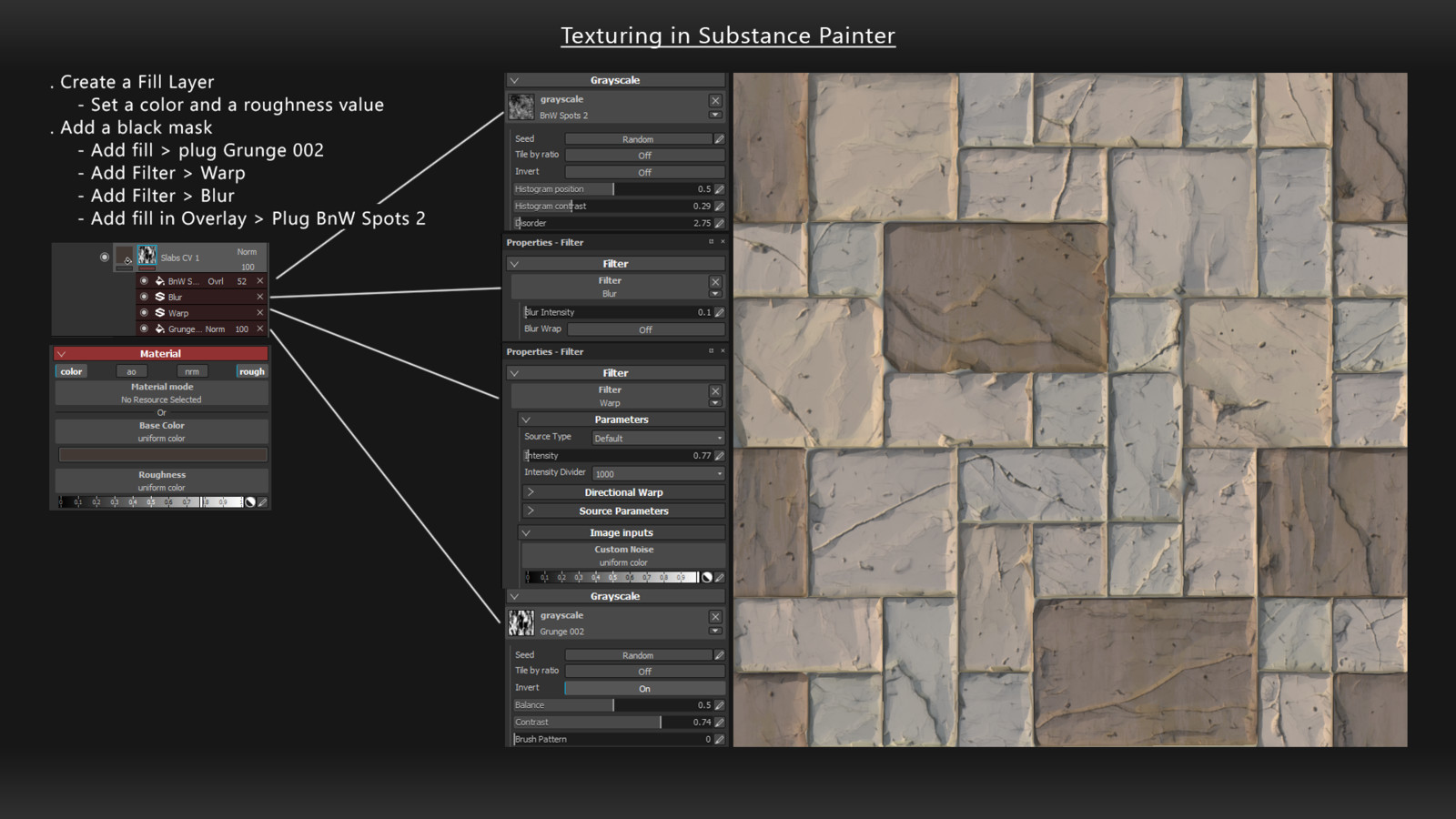Toggle visibility of BnW Spots mask fill
The height and width of the screenshot is (819, 1456).
click(144, 281)
